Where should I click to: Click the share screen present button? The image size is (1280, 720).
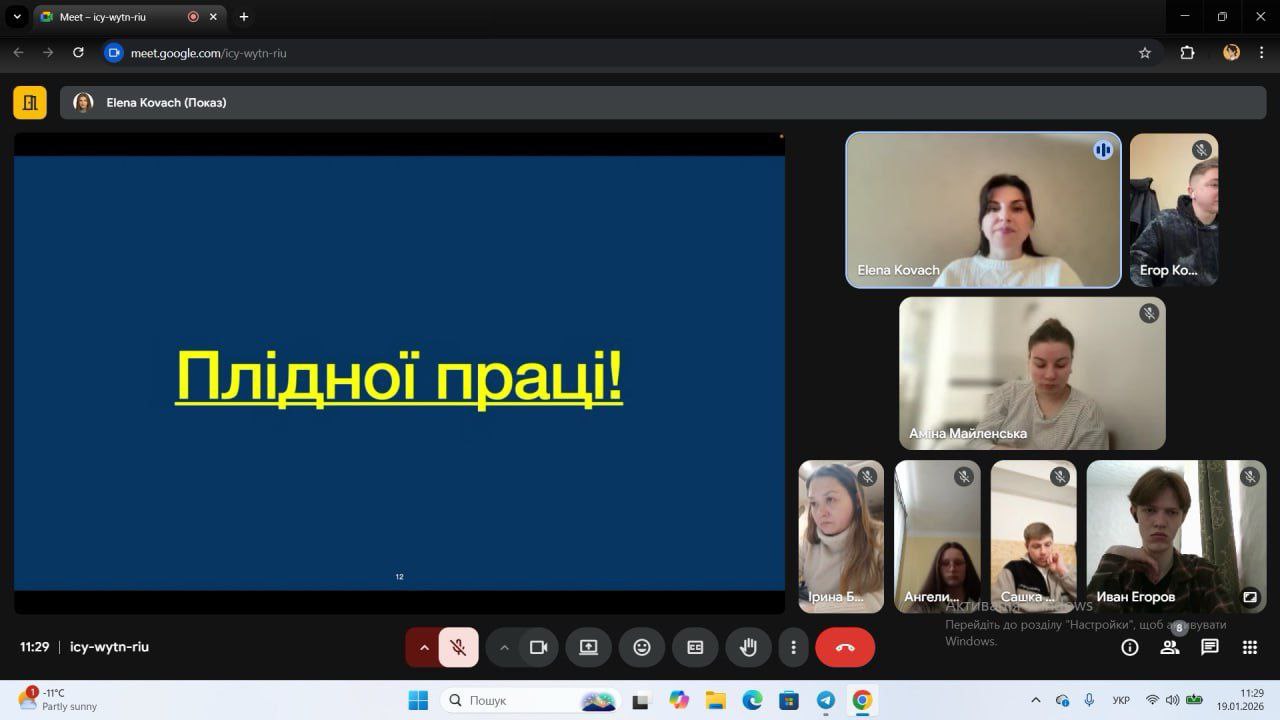point(588,647)
